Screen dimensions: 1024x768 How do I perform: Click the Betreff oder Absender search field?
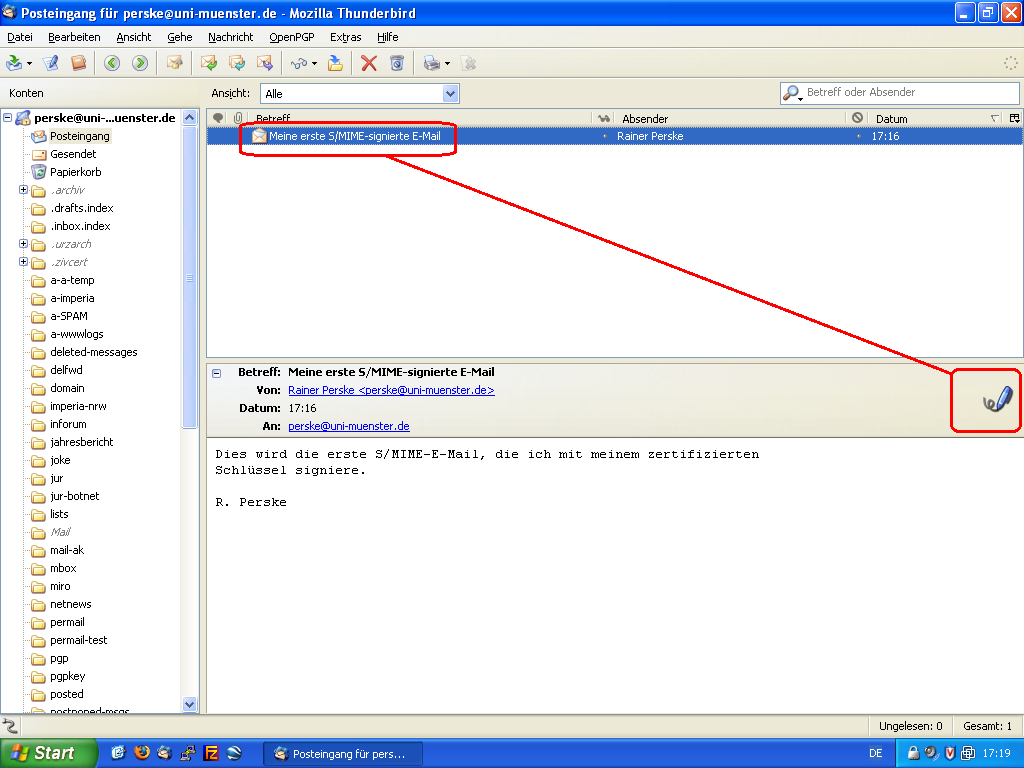coord(910,93)
